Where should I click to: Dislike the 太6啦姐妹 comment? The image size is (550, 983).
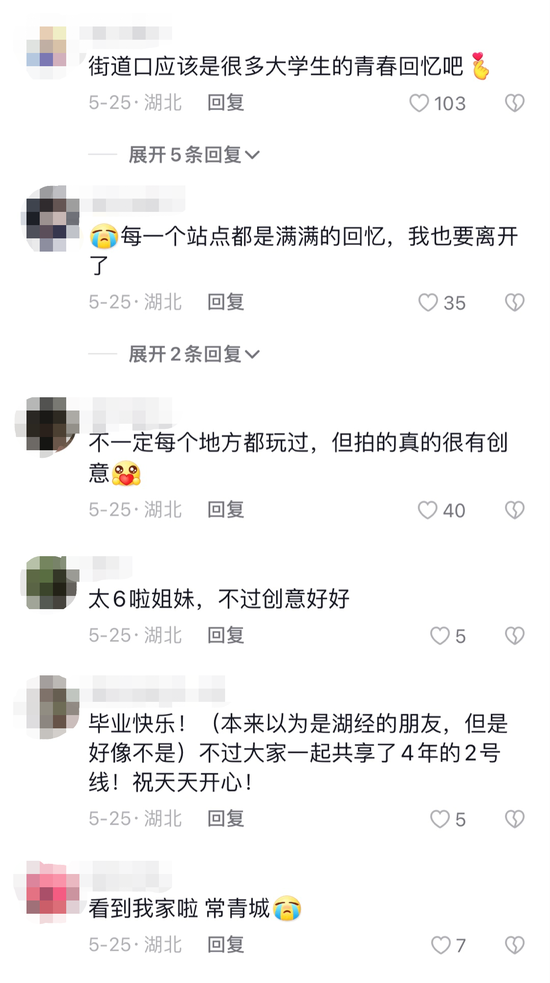tap(514, 636)
